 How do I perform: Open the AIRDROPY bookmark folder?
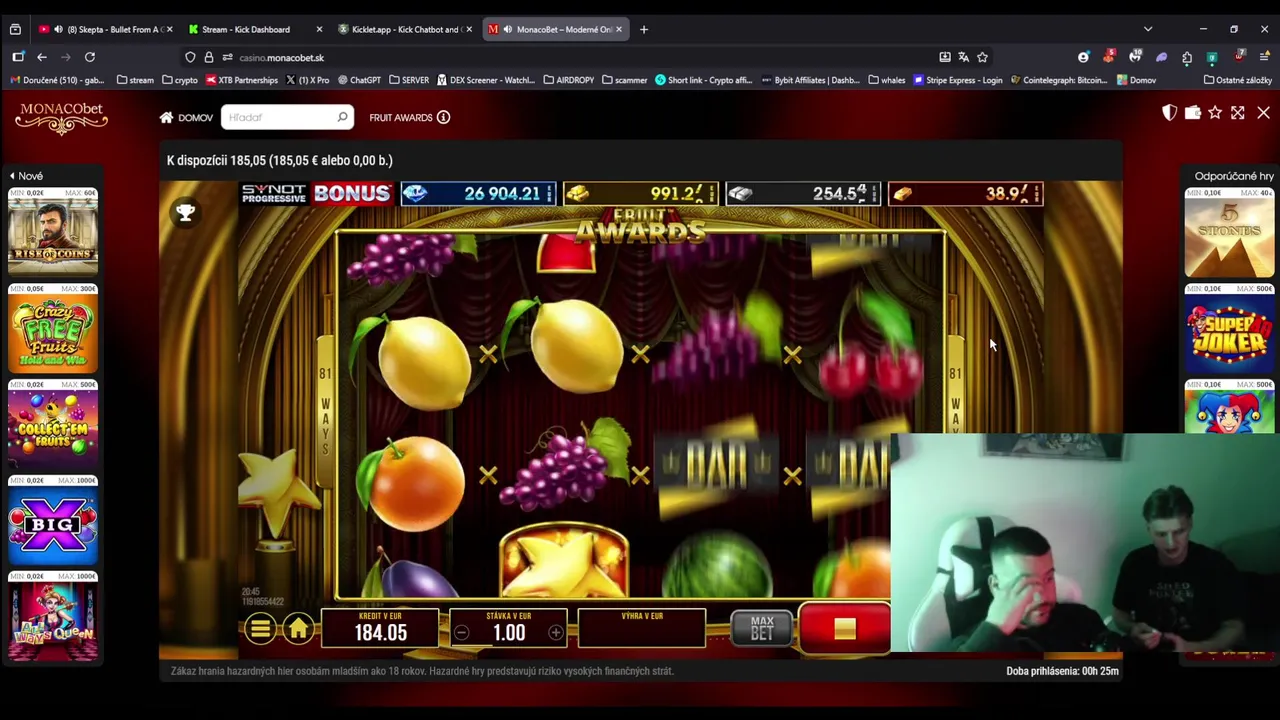(568, 80)
